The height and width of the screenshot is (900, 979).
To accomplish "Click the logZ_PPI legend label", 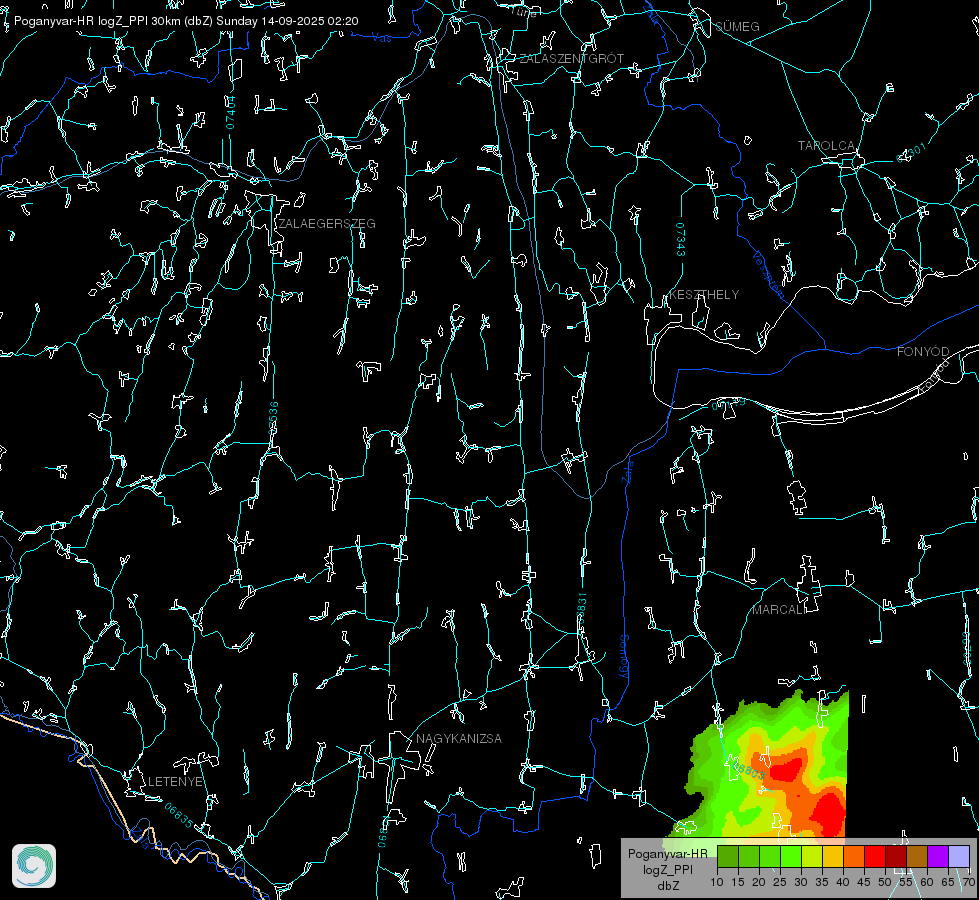I will click(x=667, y=869).
